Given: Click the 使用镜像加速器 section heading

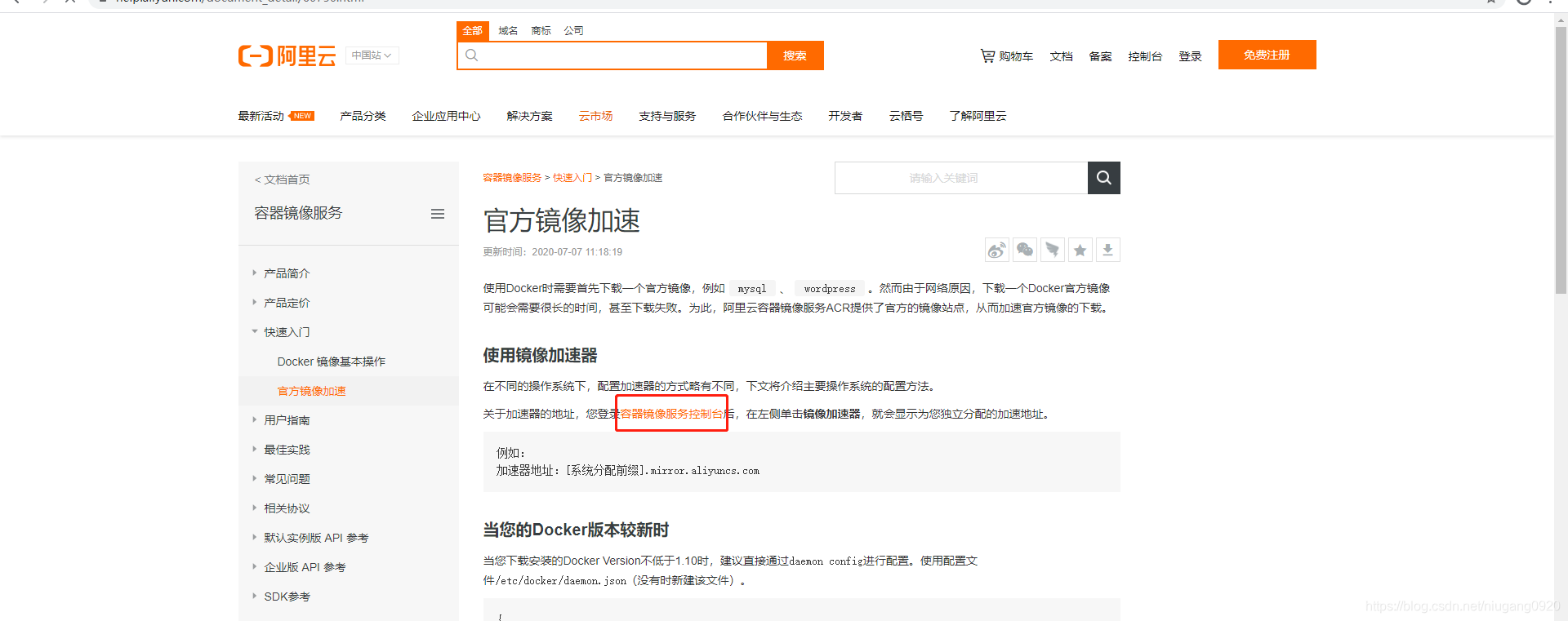Looking at the screenshot, I should [x=540, y=355].
